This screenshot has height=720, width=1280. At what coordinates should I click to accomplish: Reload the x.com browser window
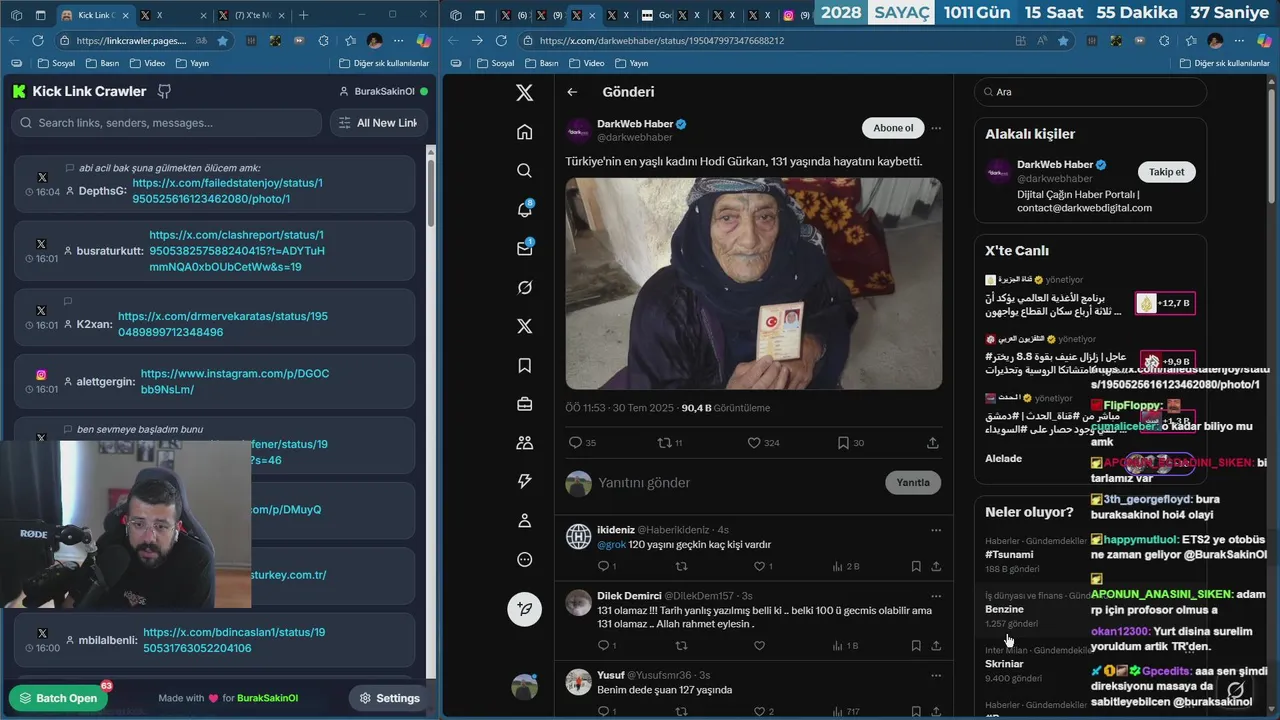[x=501, y=40]
